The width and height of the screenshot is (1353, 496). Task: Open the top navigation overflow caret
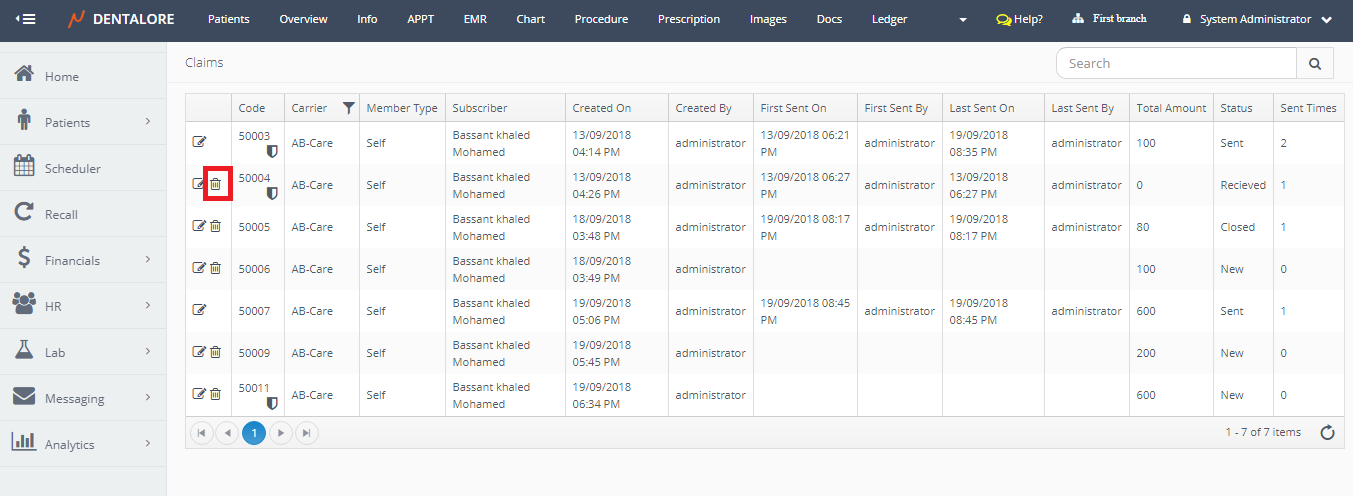pos(962,20)
